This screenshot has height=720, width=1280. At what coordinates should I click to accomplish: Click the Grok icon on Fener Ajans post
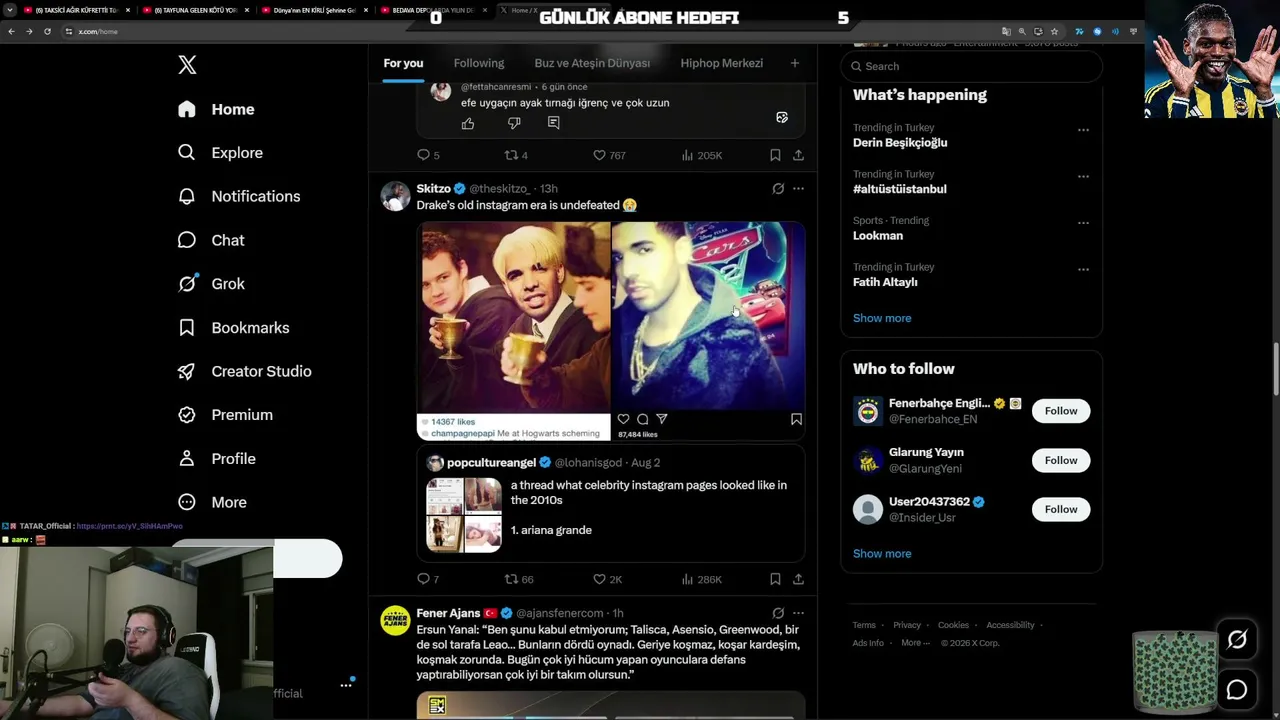click(778, 613)
